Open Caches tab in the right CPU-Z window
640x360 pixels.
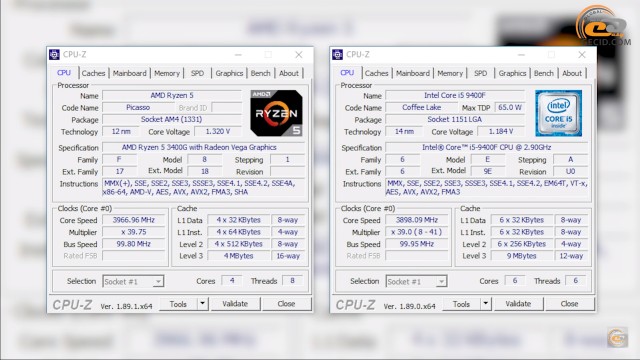(377, 73)
